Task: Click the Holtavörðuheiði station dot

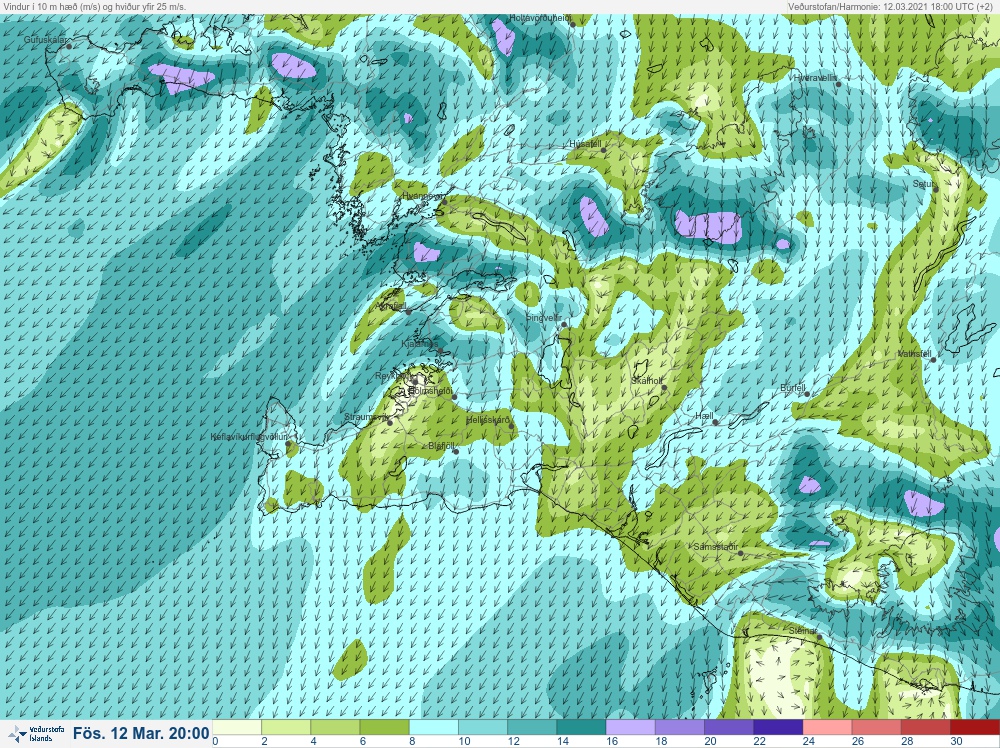Action: coord(573,24)
